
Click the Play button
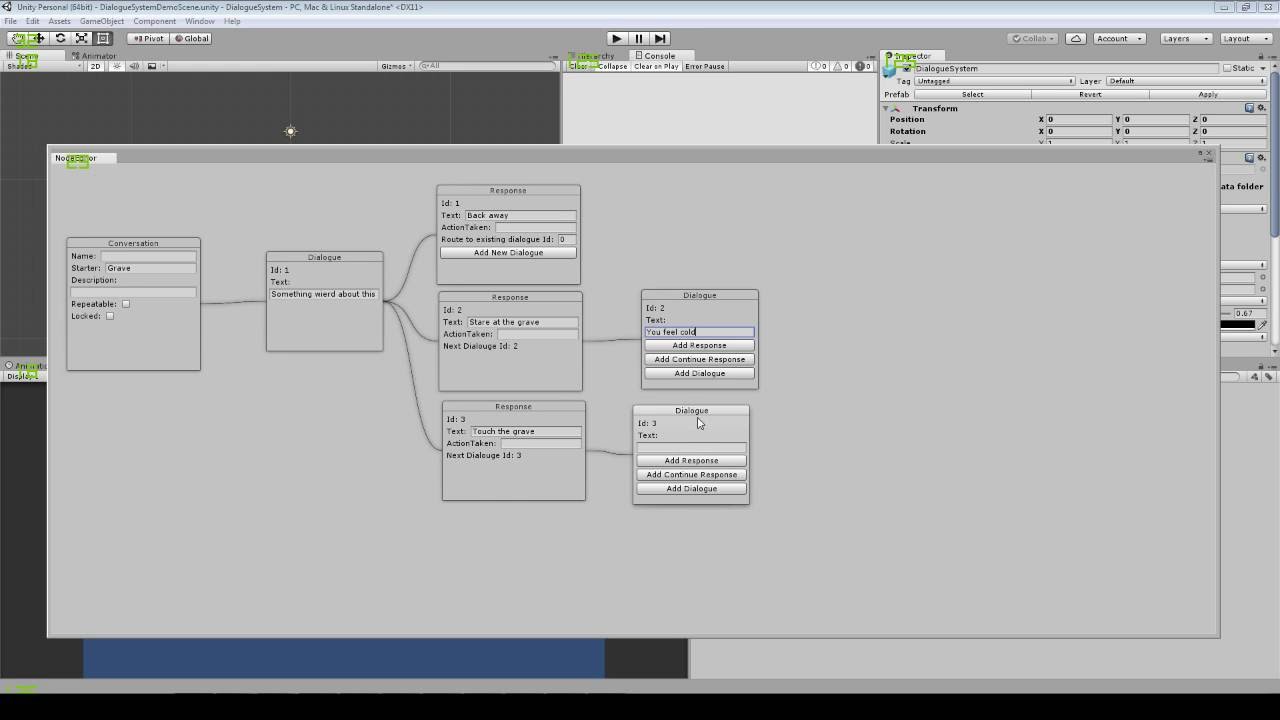coord(617,38)
